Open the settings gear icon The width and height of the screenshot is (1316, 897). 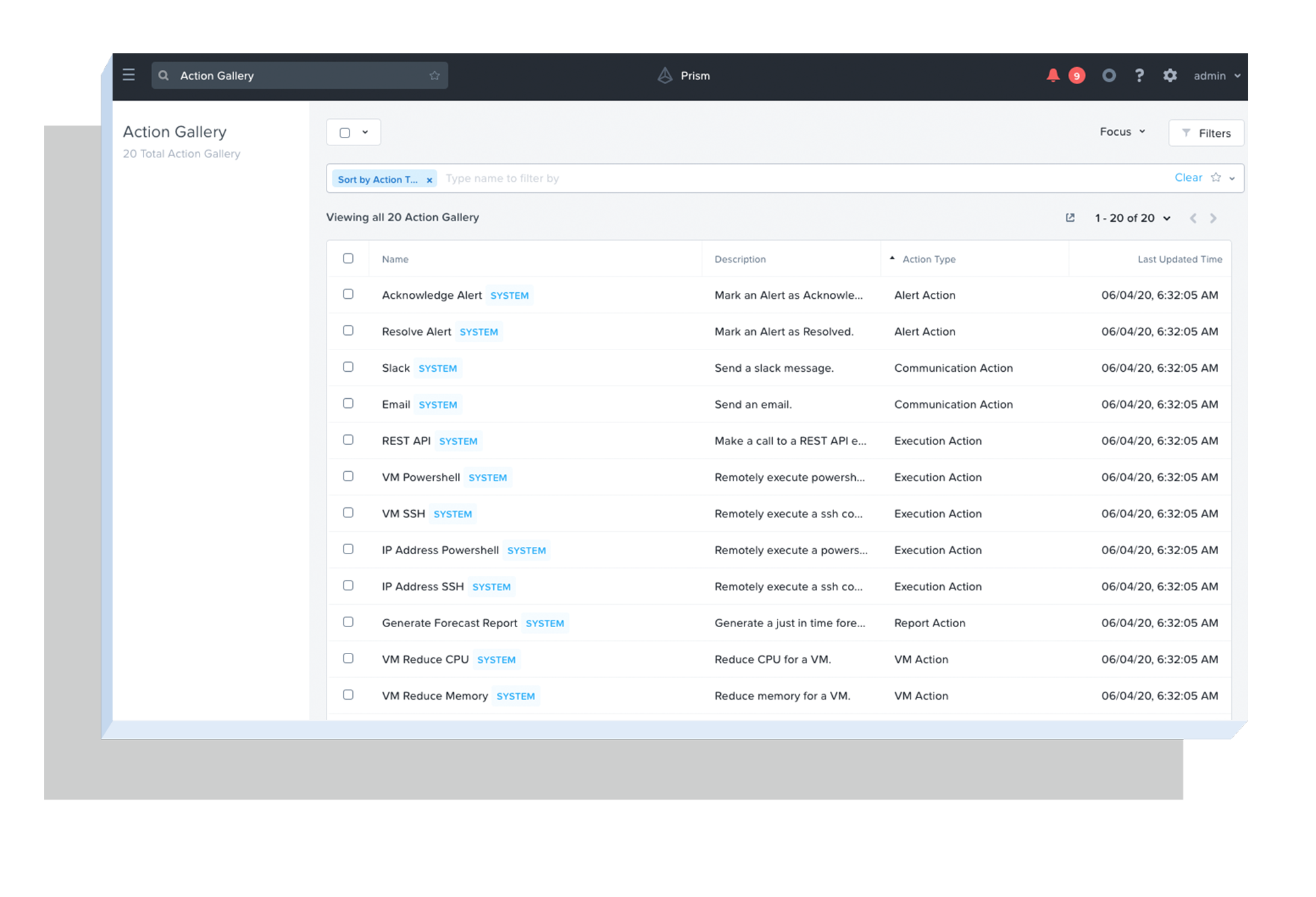[1170, 76]
